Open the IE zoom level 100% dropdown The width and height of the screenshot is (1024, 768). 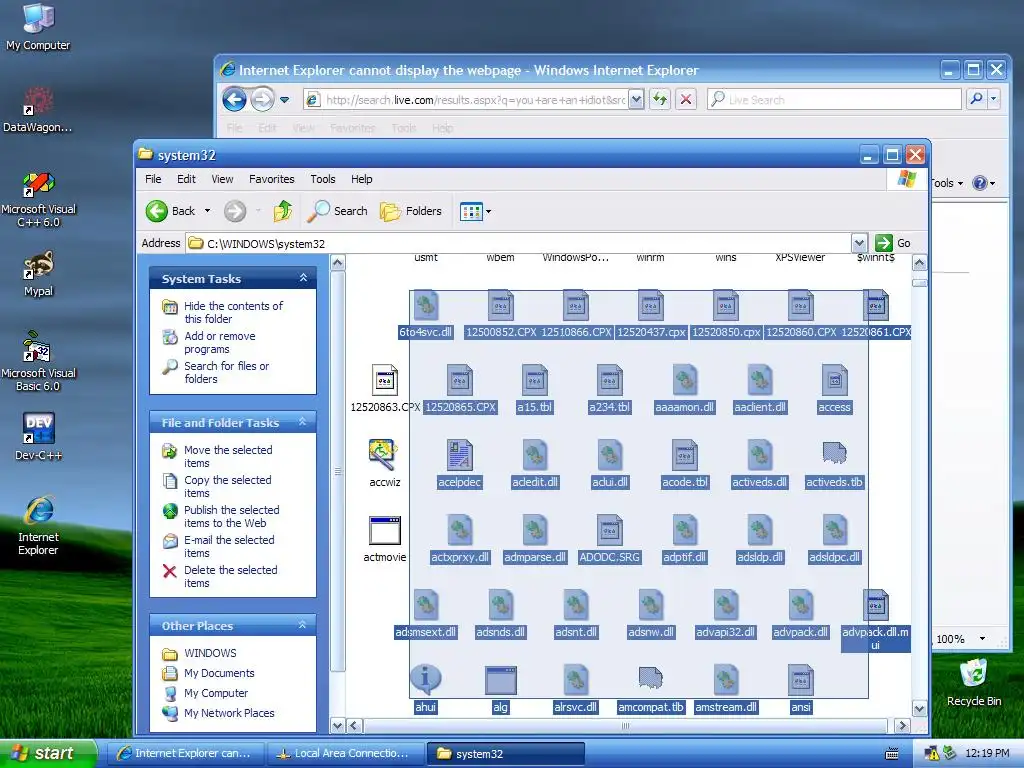(982, 639)
